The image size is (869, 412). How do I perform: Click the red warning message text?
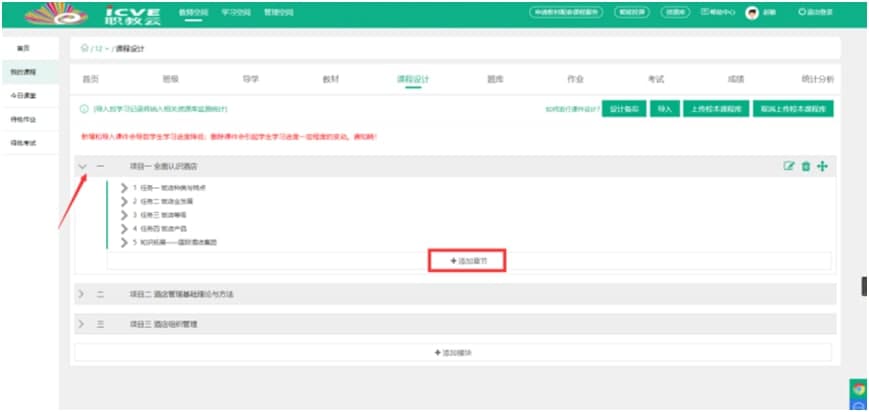pyautogui.click(x=229, y=136)
